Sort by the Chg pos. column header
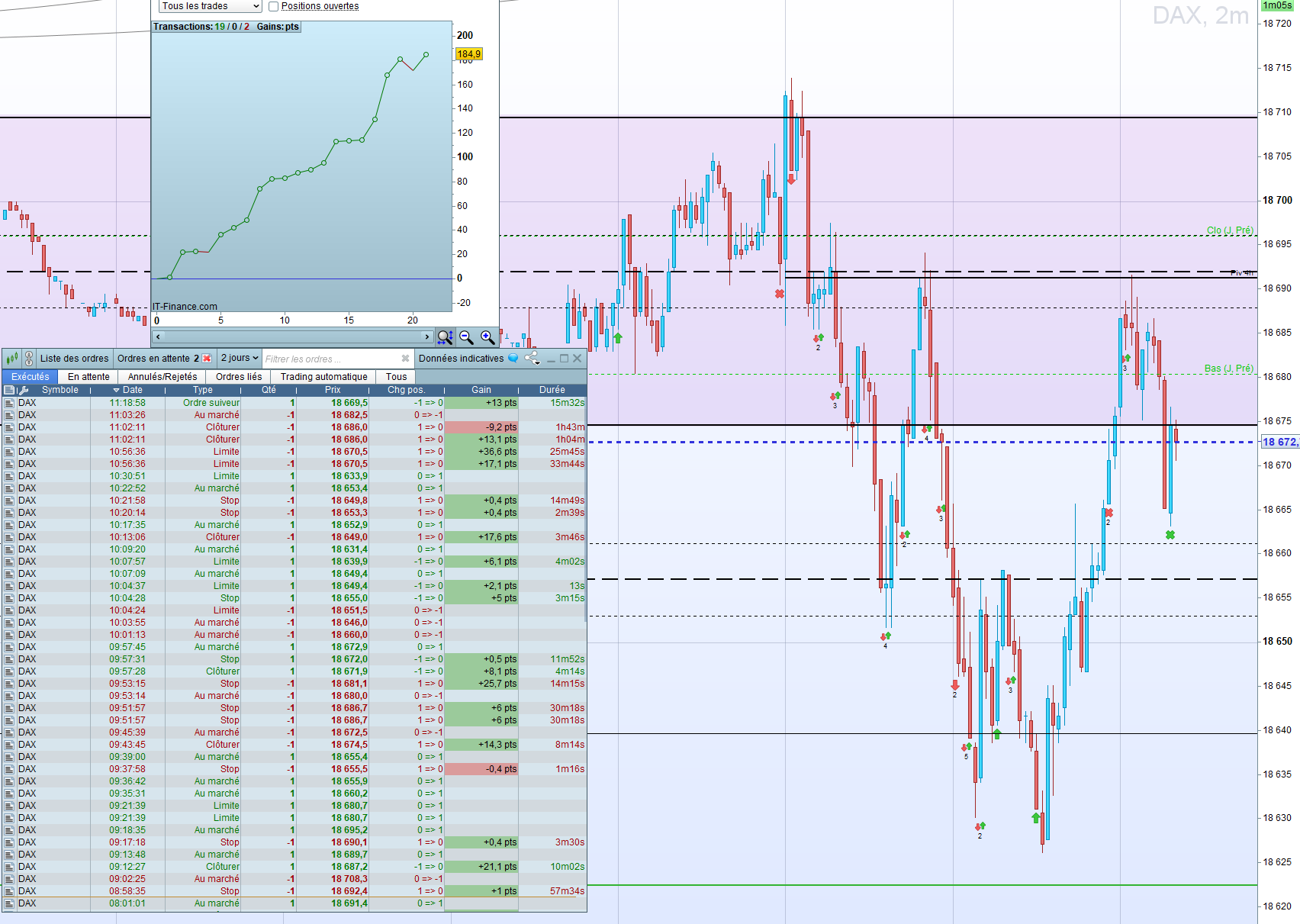This screenshot has height=924, width=1300. [406, 390]
